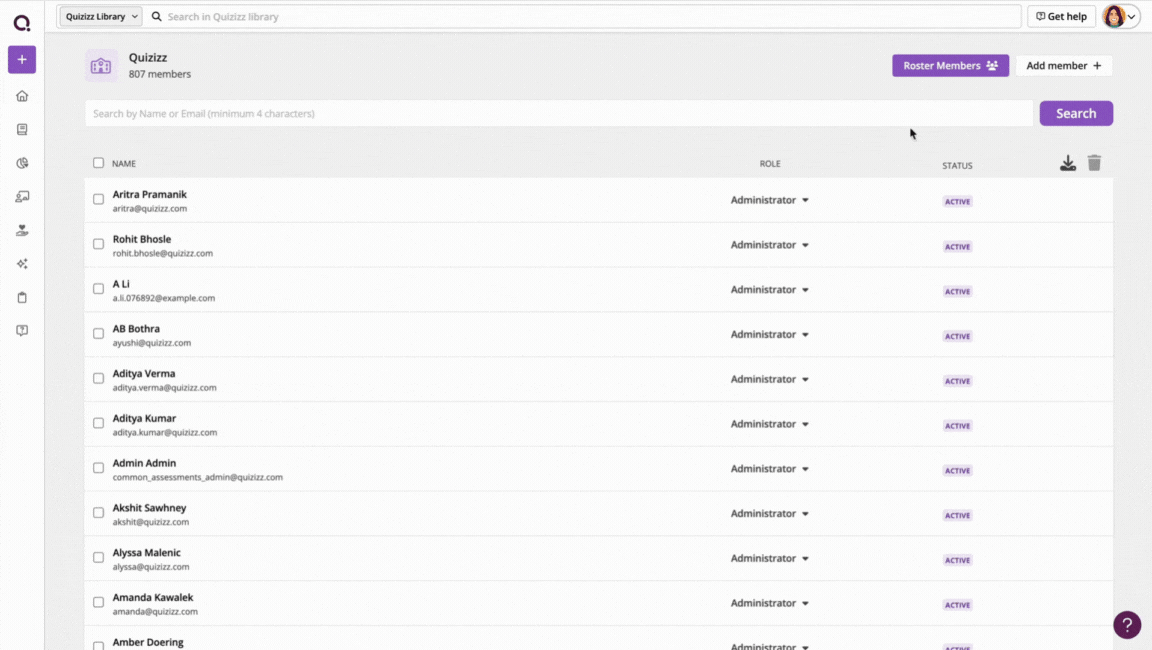The height and width of the screenshot is (650, 1152).
Task: Open the heart-in-hand icon in sidebar
Action: (x=22, y=231)
